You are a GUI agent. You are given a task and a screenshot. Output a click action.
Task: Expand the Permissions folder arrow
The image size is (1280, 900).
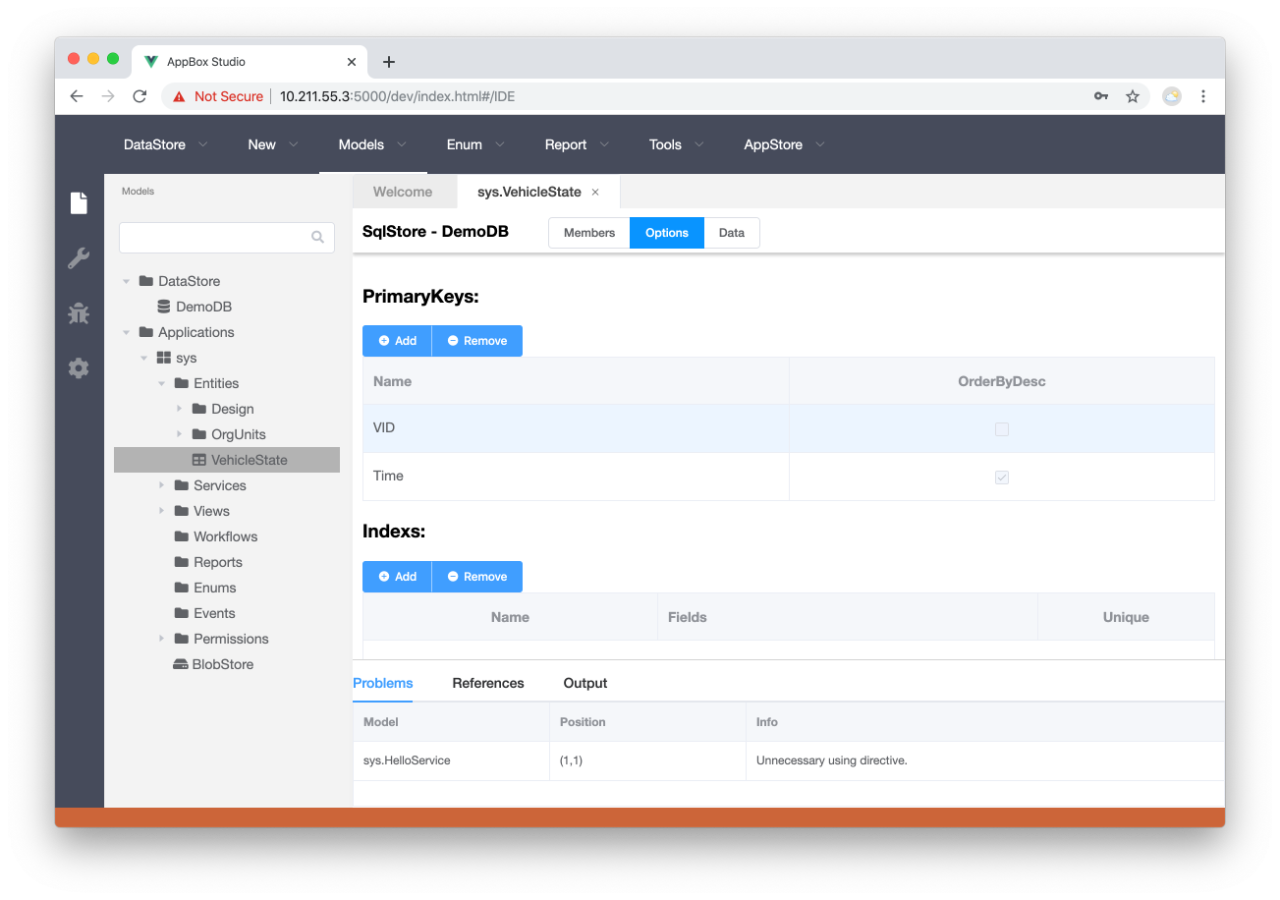pyautogui.click(x=161, y=638)
